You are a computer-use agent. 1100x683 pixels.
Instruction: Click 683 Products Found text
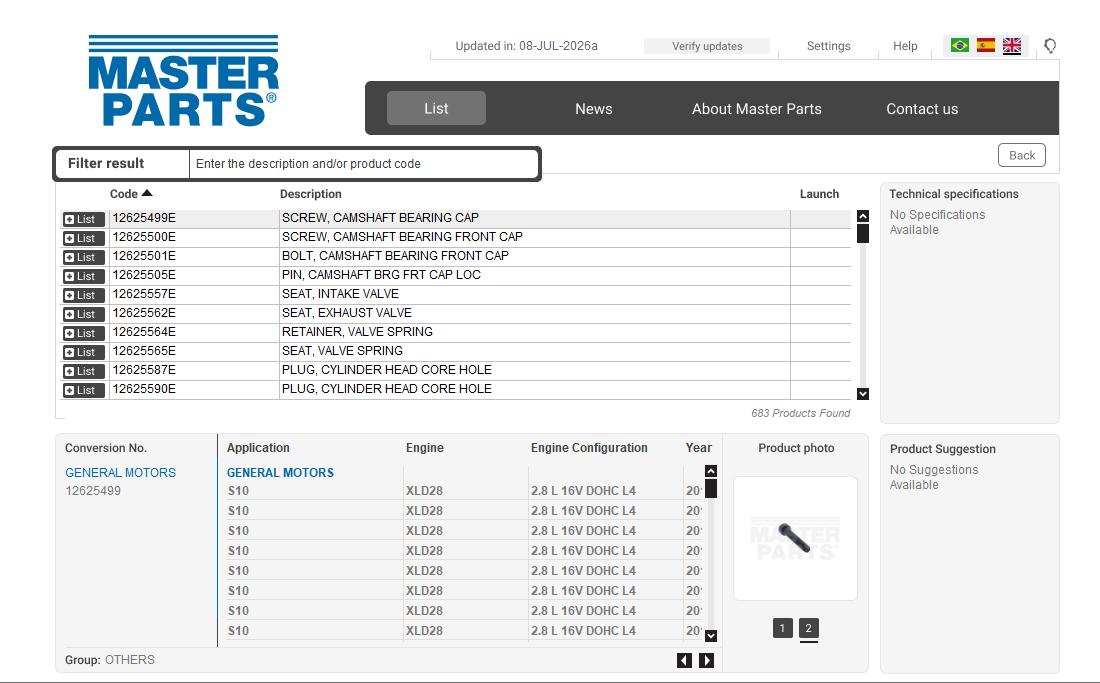click(x=800, y=413)
